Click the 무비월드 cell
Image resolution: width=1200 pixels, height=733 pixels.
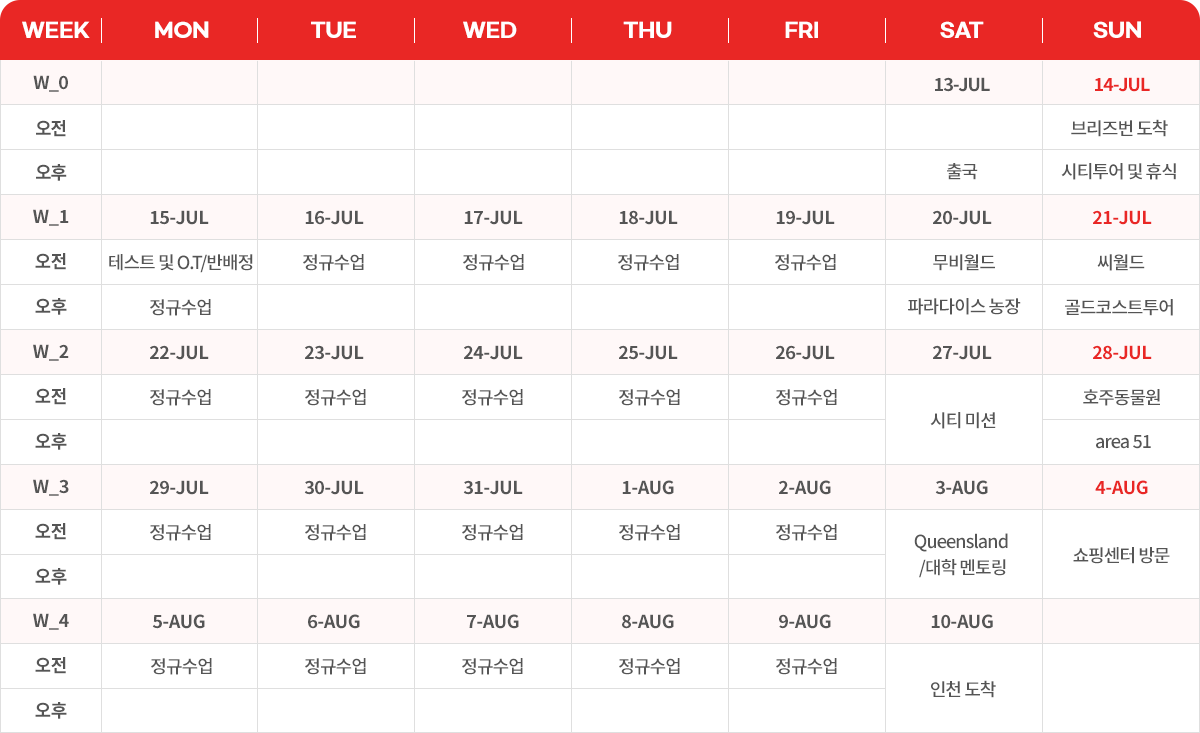[961, 262]
